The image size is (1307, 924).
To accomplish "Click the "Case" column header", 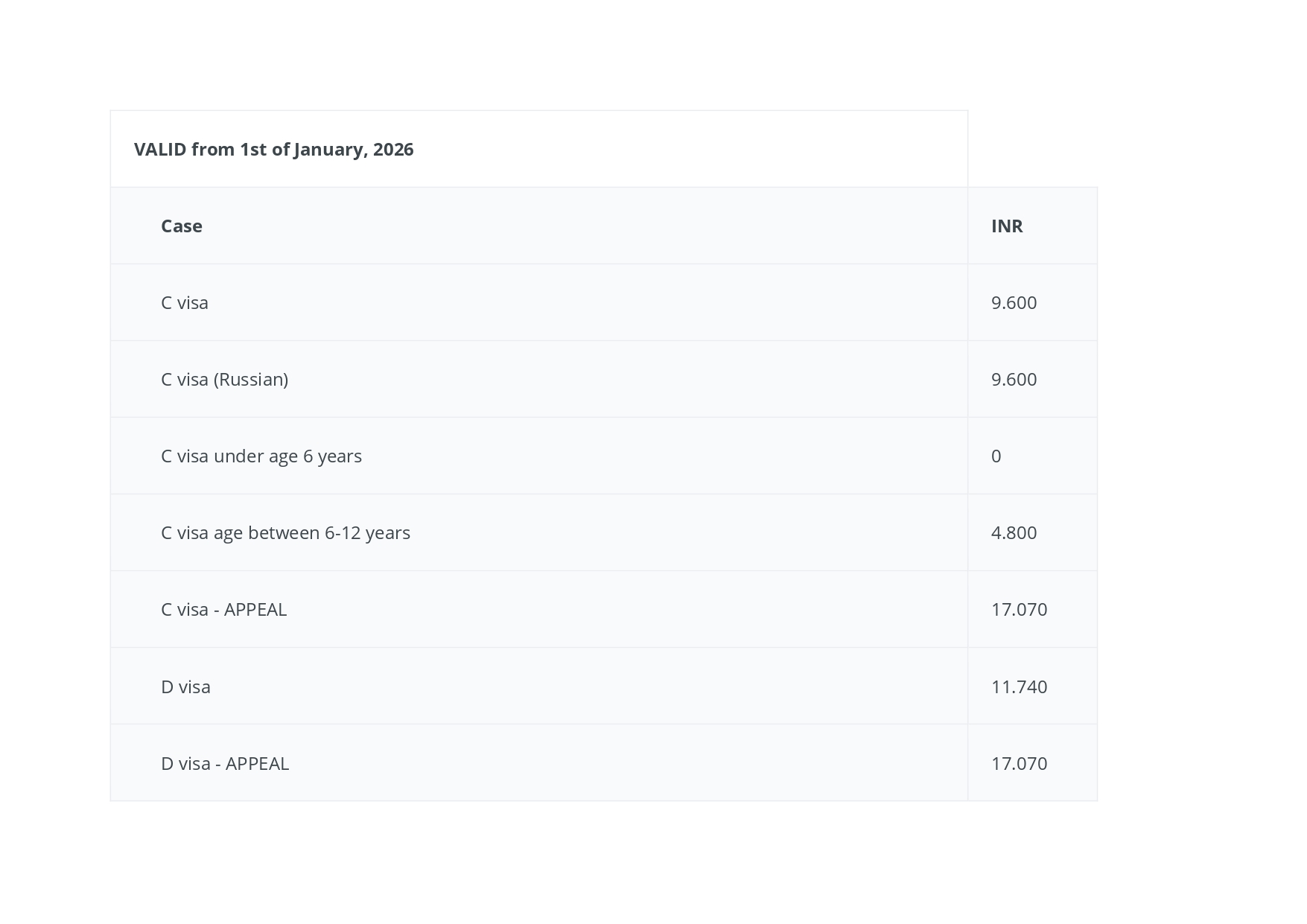I will click(x=182, y=226).
